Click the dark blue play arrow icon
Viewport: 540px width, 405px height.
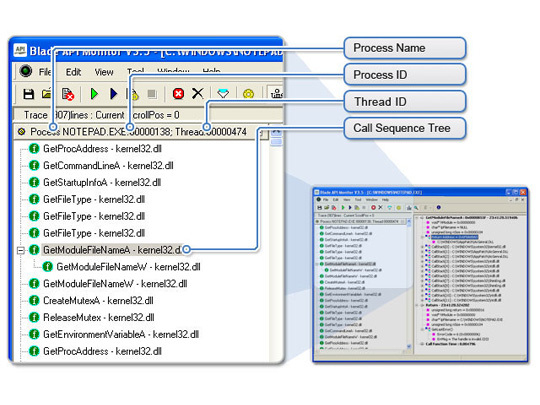[113, 93]
